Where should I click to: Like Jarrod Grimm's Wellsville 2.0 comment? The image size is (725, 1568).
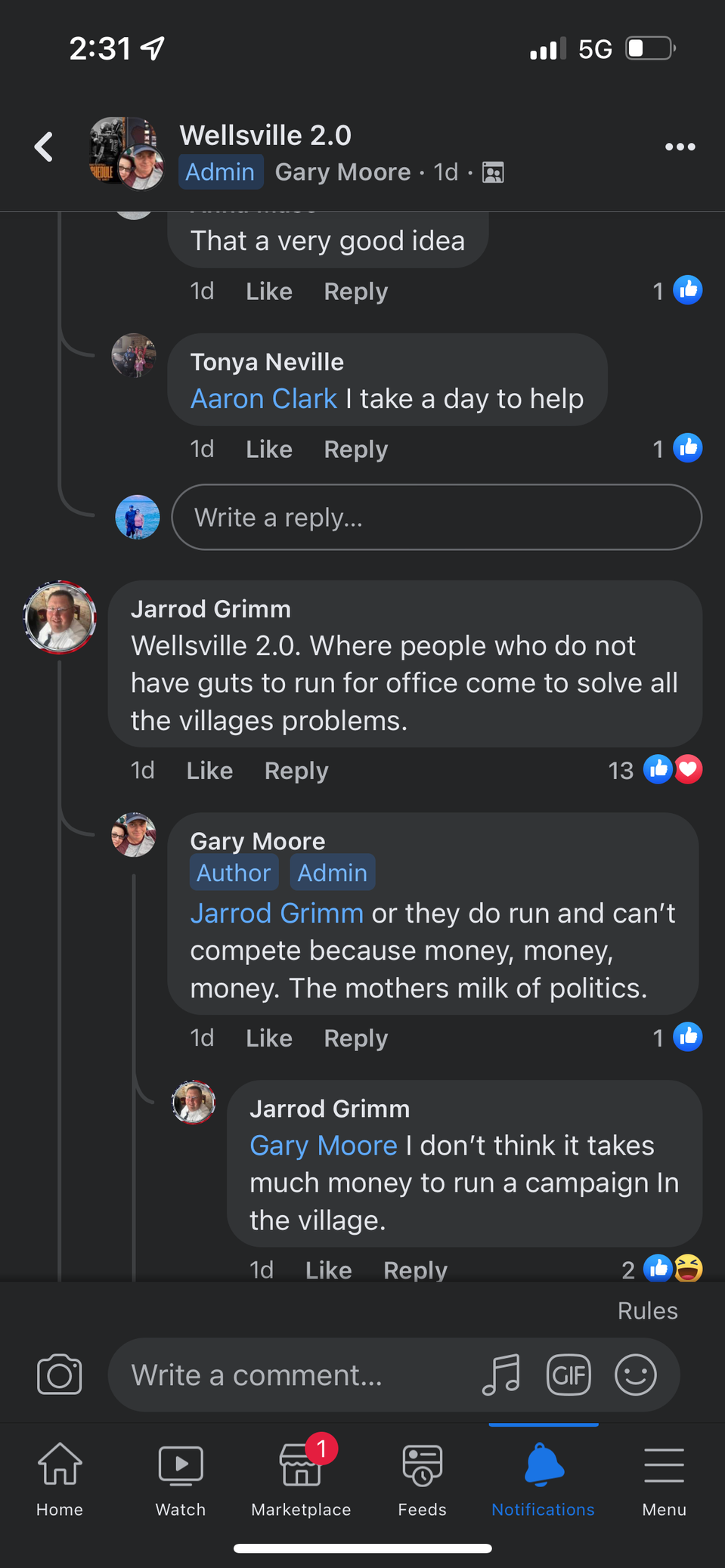point(209,771)
